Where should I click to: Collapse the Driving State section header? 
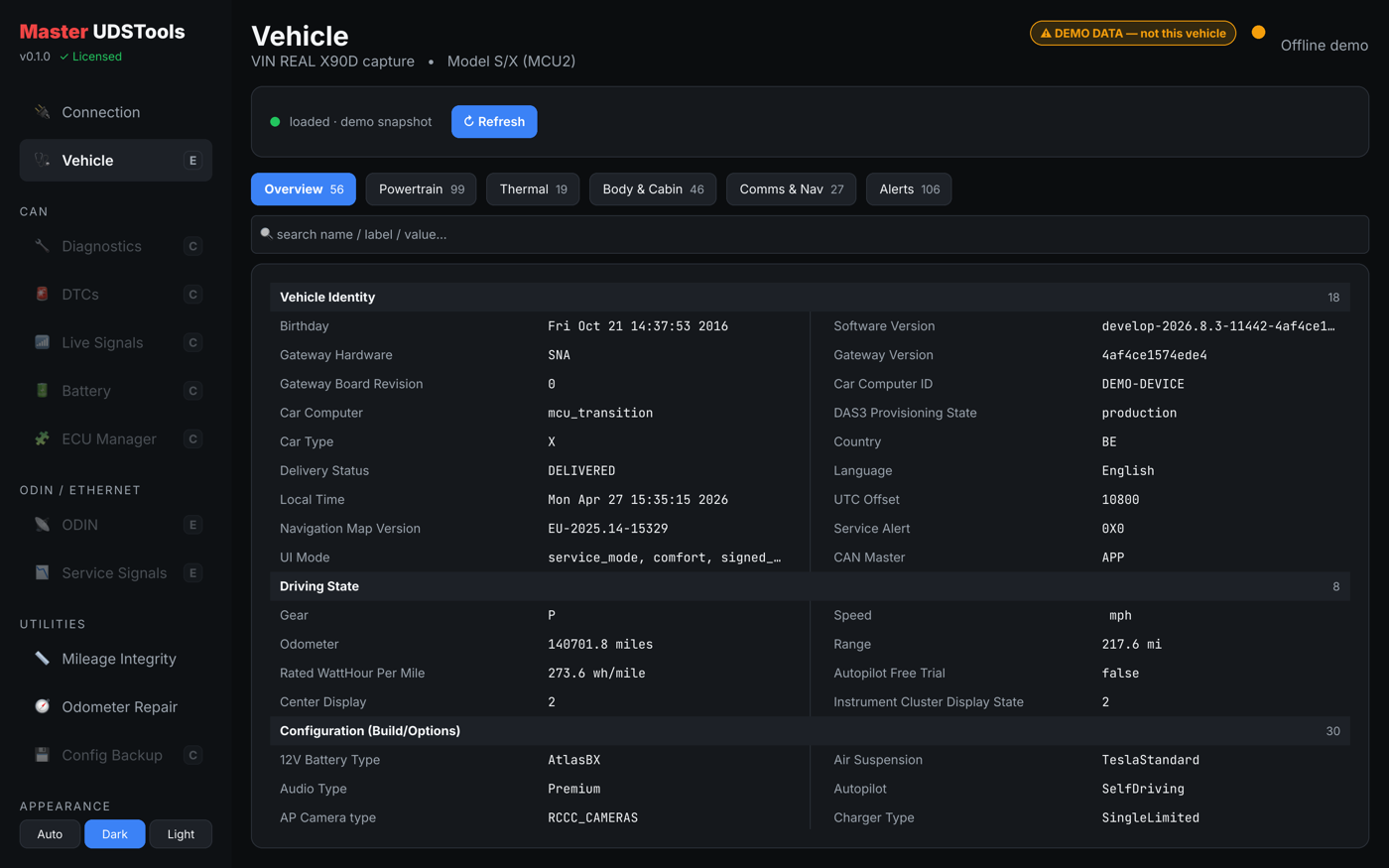[810, 586]
